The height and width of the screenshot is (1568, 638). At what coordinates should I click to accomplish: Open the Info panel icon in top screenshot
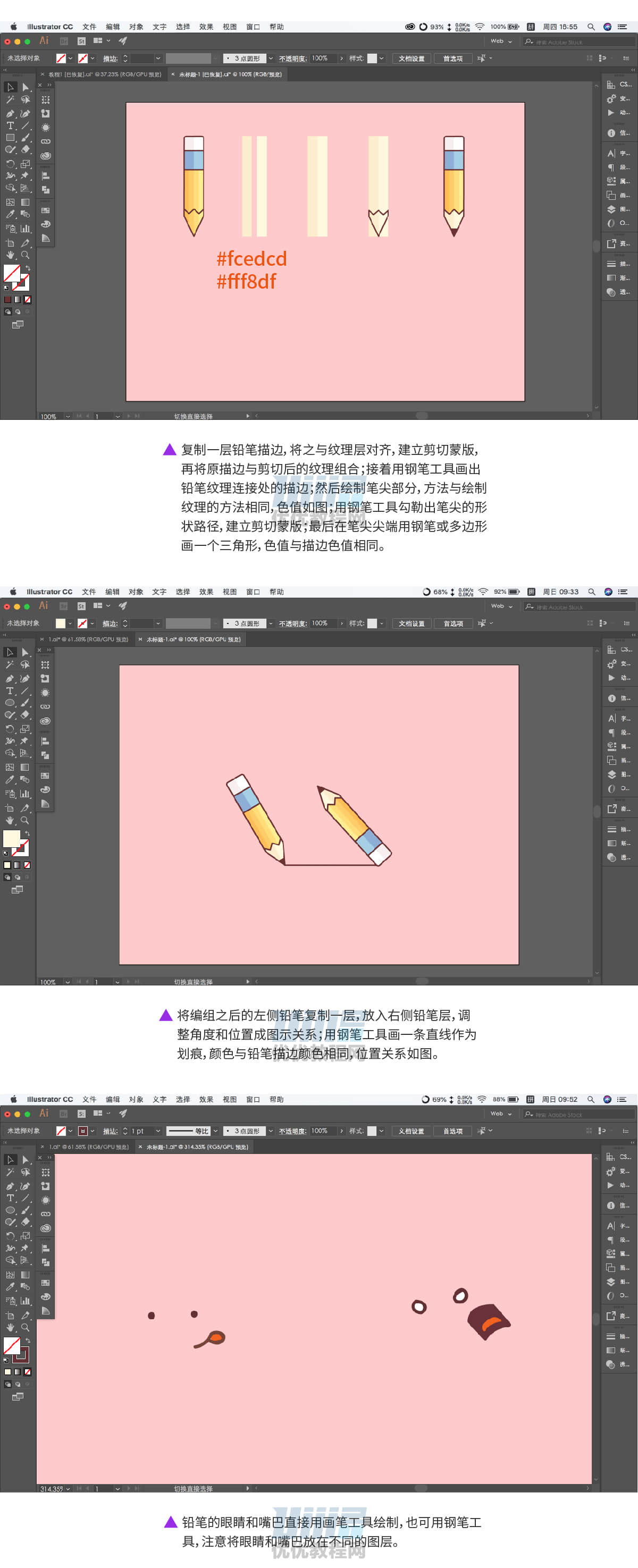tap(611, 133)
